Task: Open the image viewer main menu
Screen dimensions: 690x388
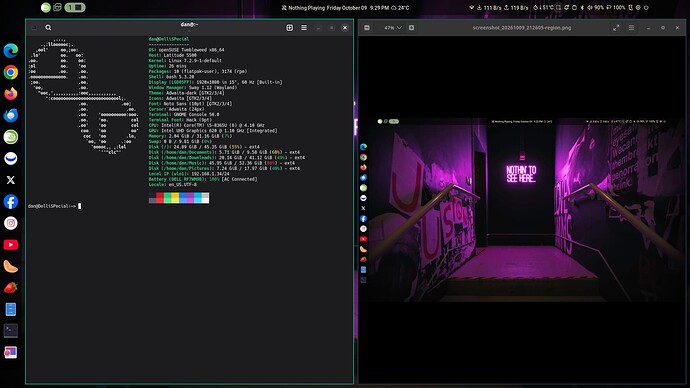Action: pos(631,28)
